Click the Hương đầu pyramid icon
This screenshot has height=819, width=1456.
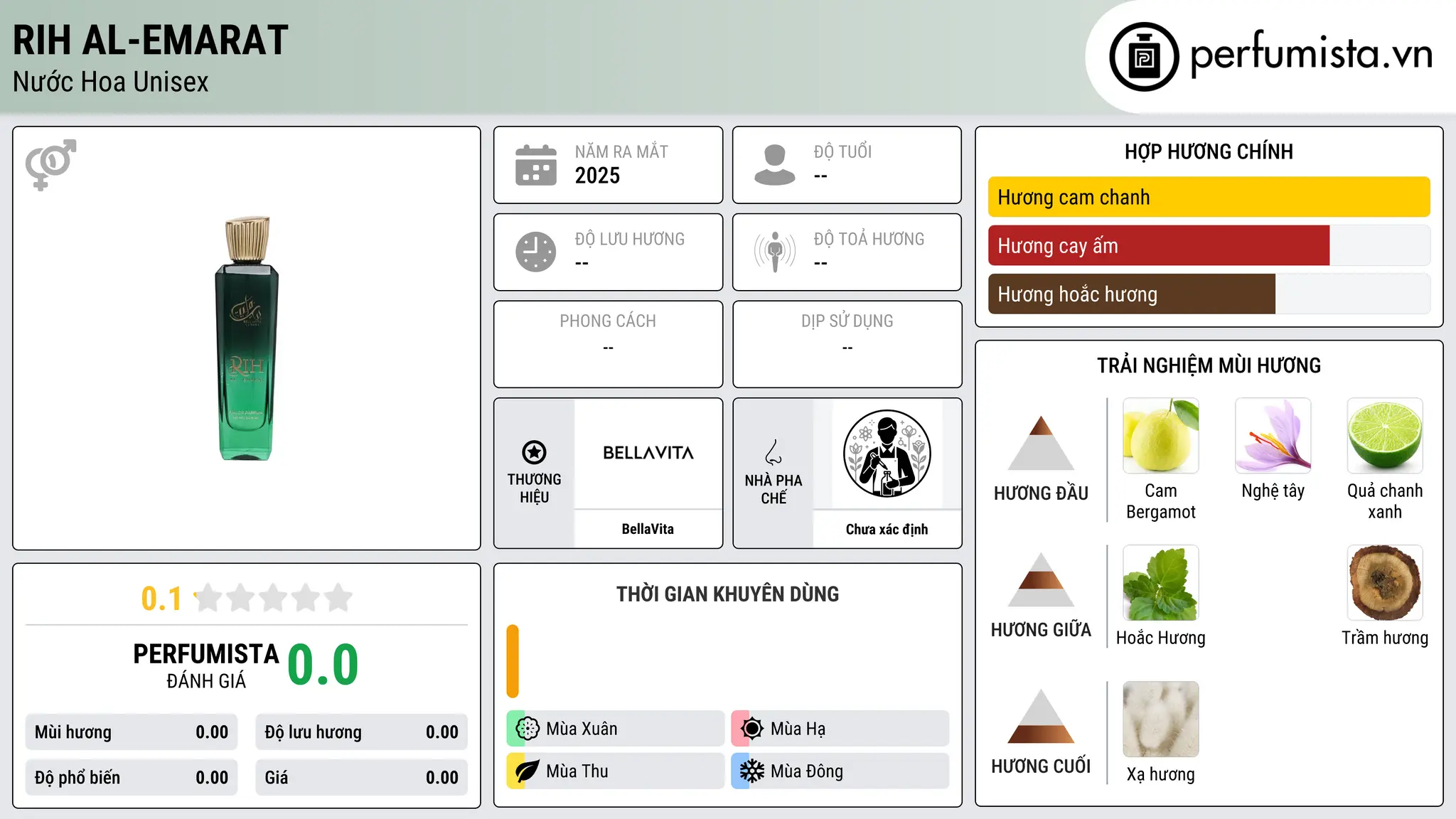pyautogui.click(x=1041, y=443)
